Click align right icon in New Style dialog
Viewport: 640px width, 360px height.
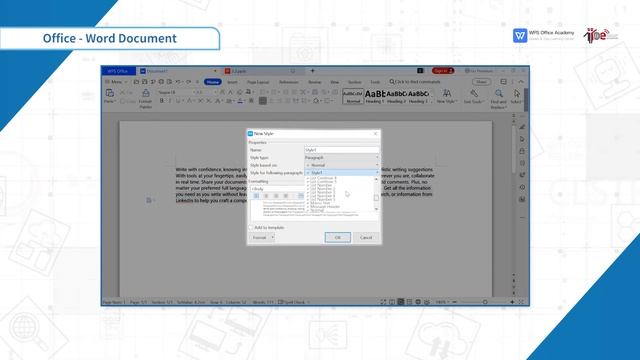(x=276, y=196)
